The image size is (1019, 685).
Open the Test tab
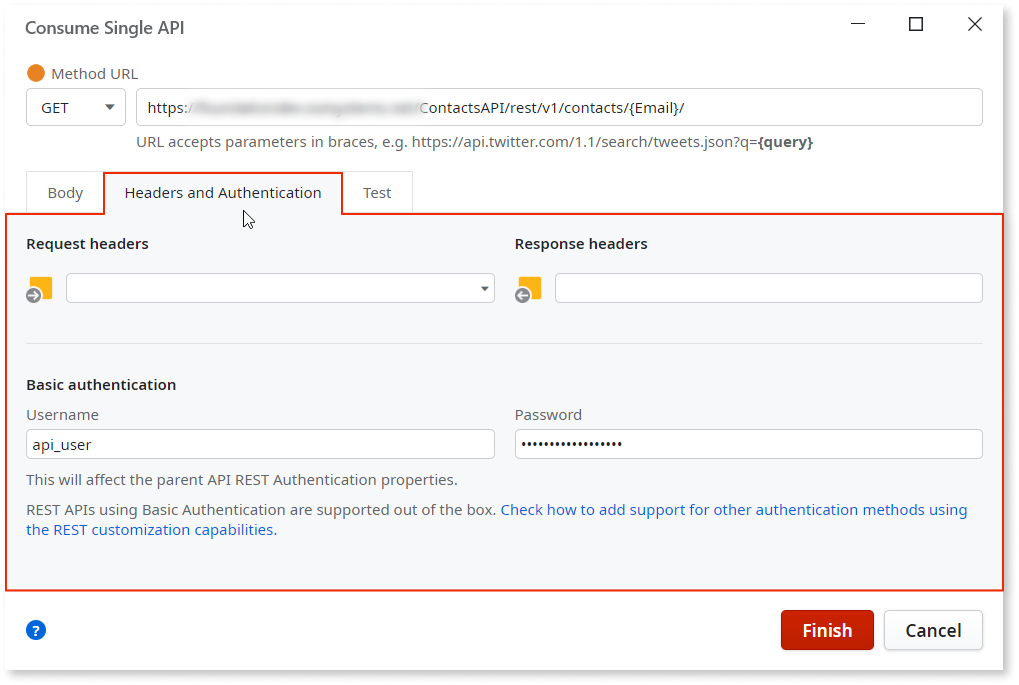coord(377,192)
